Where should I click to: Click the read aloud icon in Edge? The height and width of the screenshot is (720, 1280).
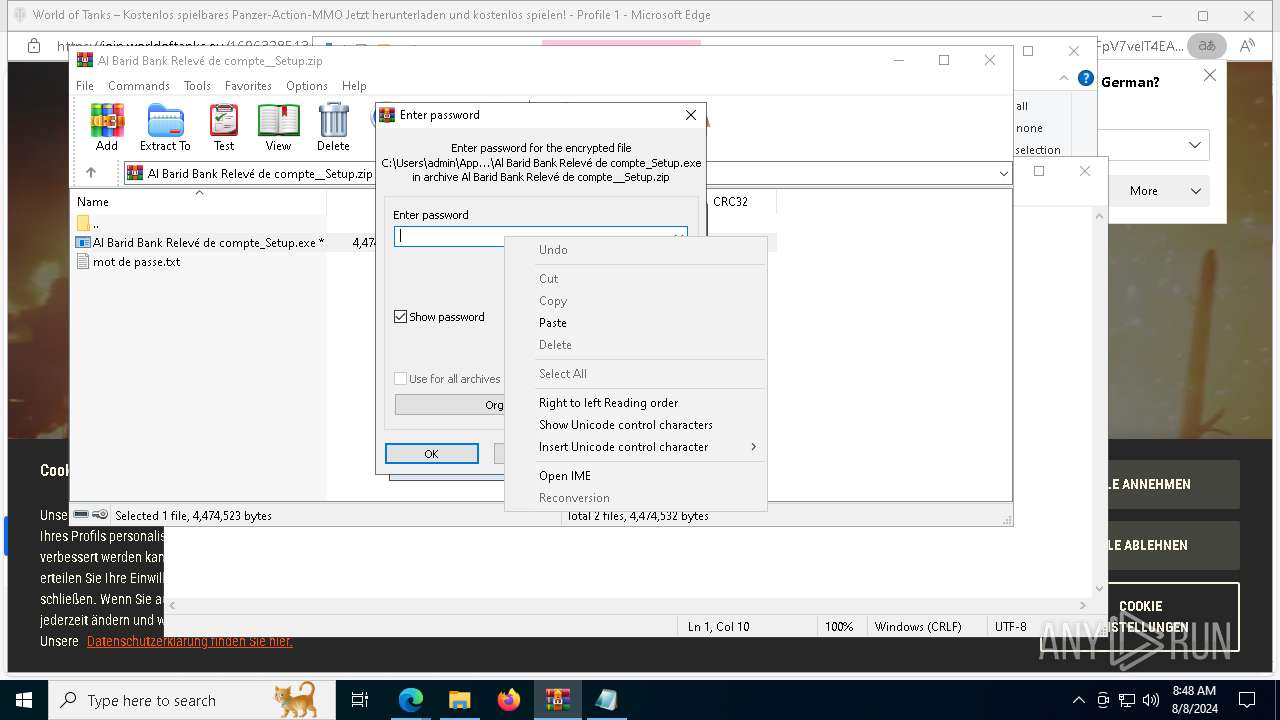tap(1247, 46)
